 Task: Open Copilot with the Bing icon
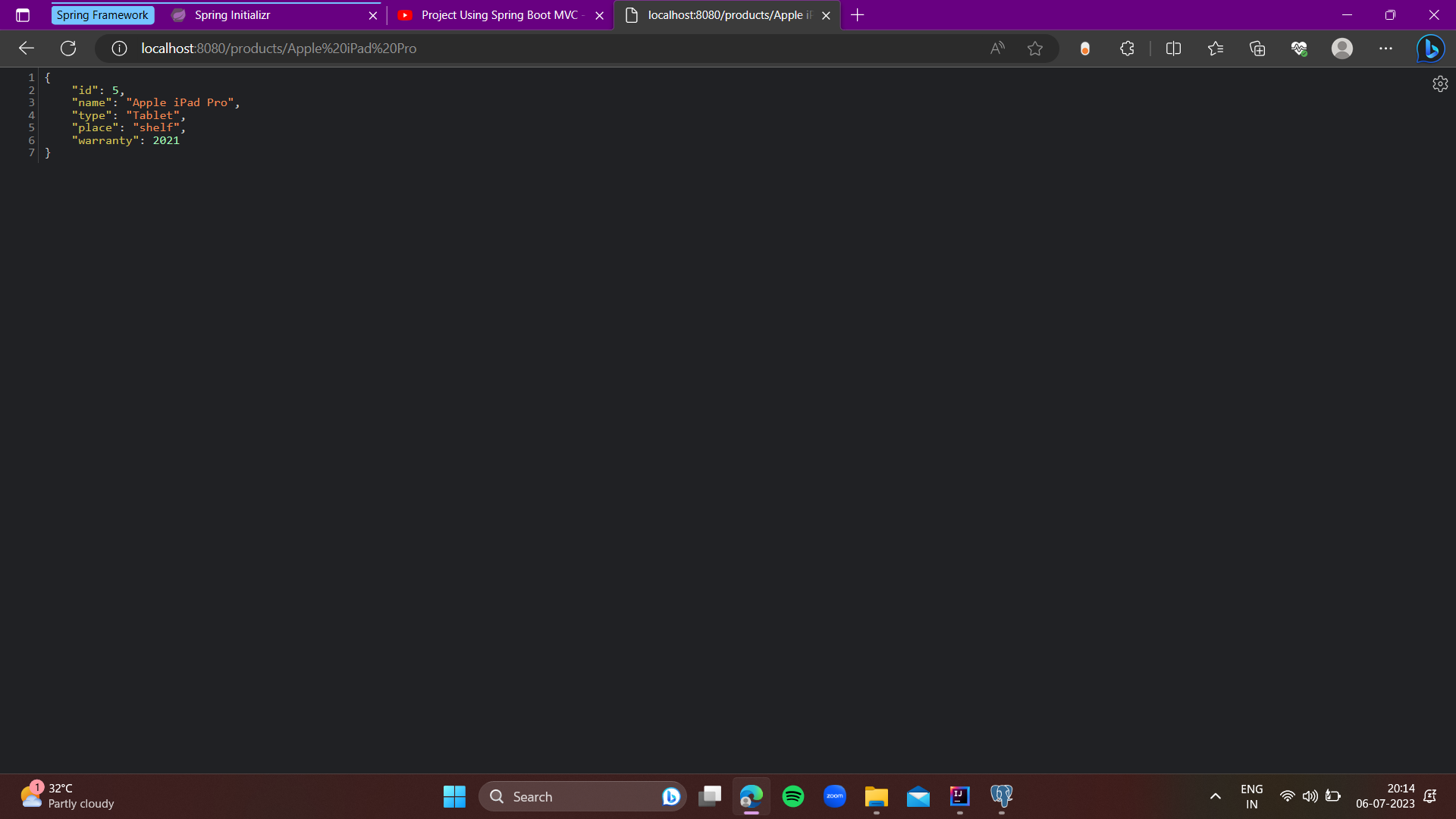pos(1431,48)
